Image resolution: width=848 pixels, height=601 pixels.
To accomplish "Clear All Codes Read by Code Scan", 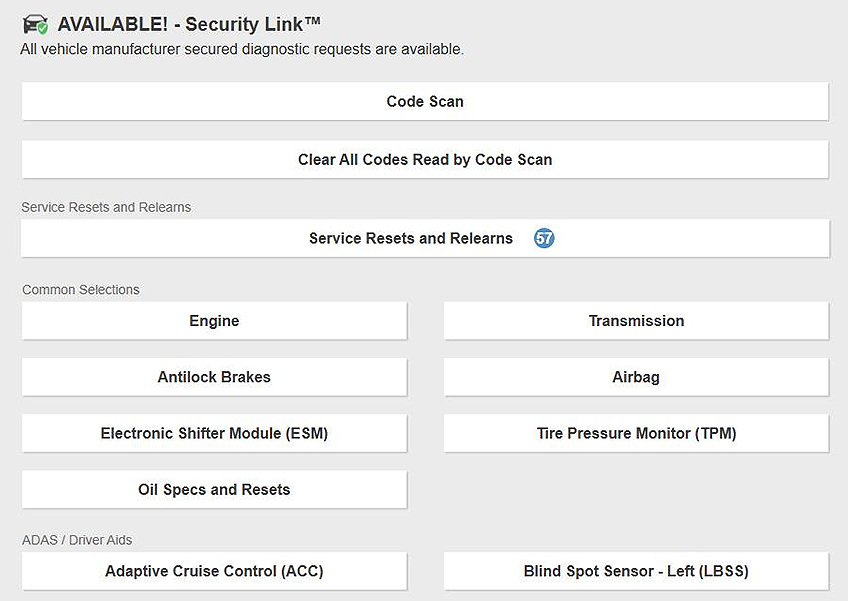I will [x=425, y=159].
